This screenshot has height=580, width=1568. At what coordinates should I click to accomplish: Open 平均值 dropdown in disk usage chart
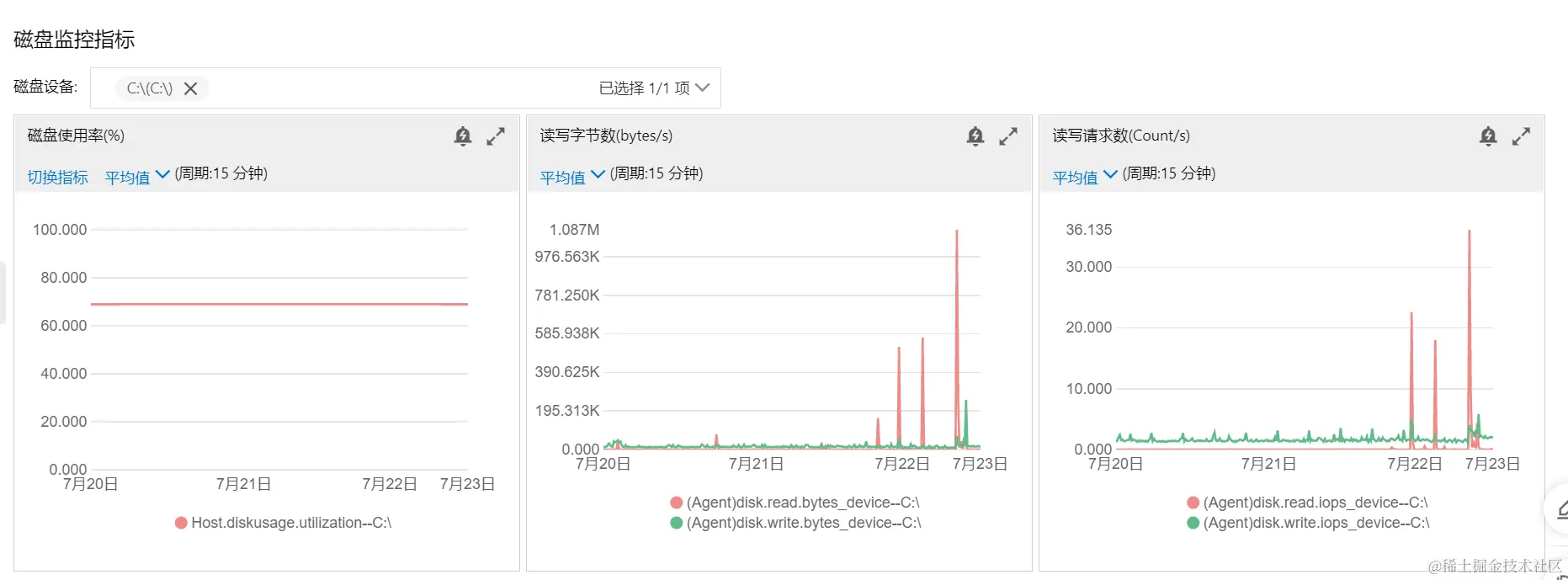pyautogui.click(x=137, y=177)
